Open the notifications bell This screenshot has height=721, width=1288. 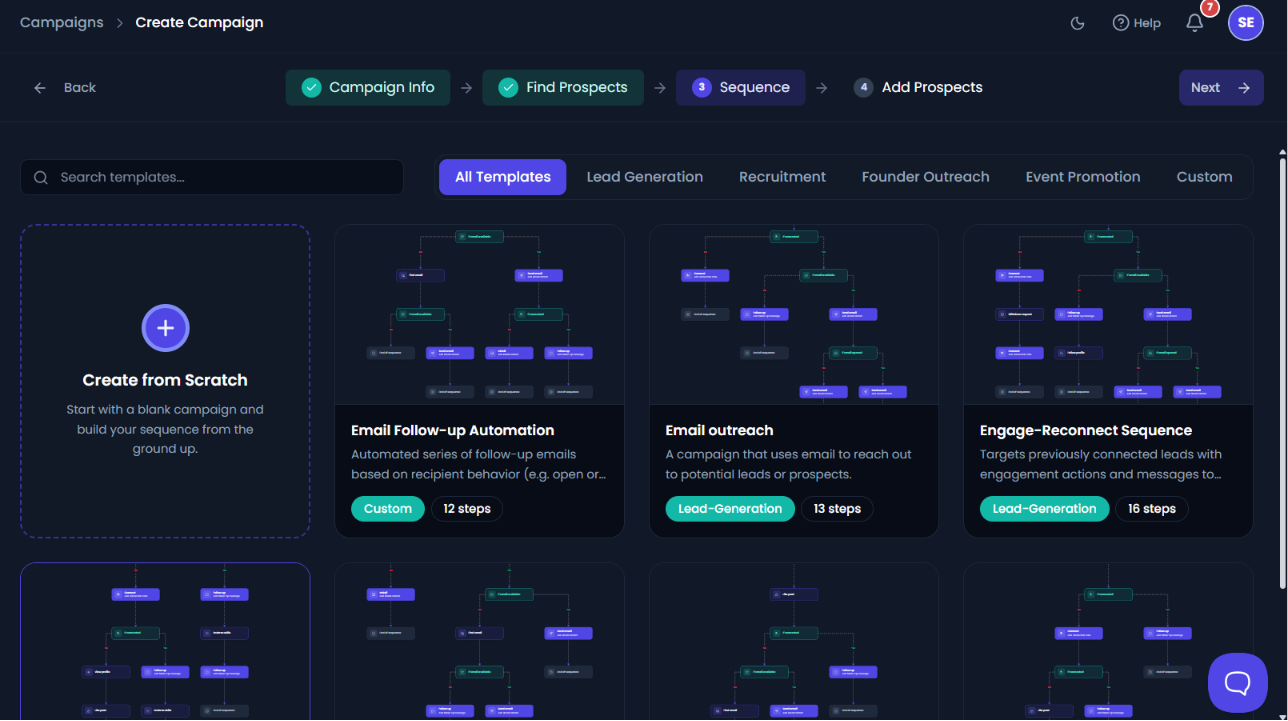[x=1195, y=23]
